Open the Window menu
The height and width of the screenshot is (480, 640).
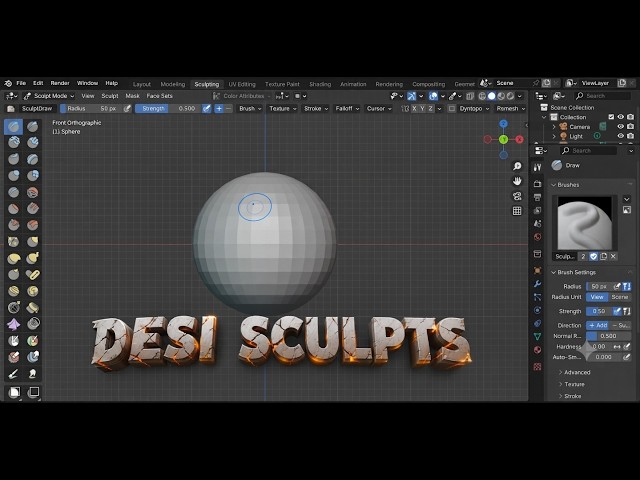pos(87,83)
